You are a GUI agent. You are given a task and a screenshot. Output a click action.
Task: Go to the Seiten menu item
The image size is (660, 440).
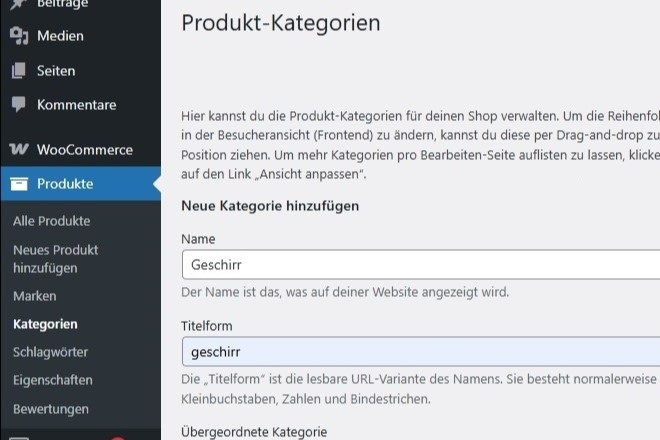[x=56, y=71]
